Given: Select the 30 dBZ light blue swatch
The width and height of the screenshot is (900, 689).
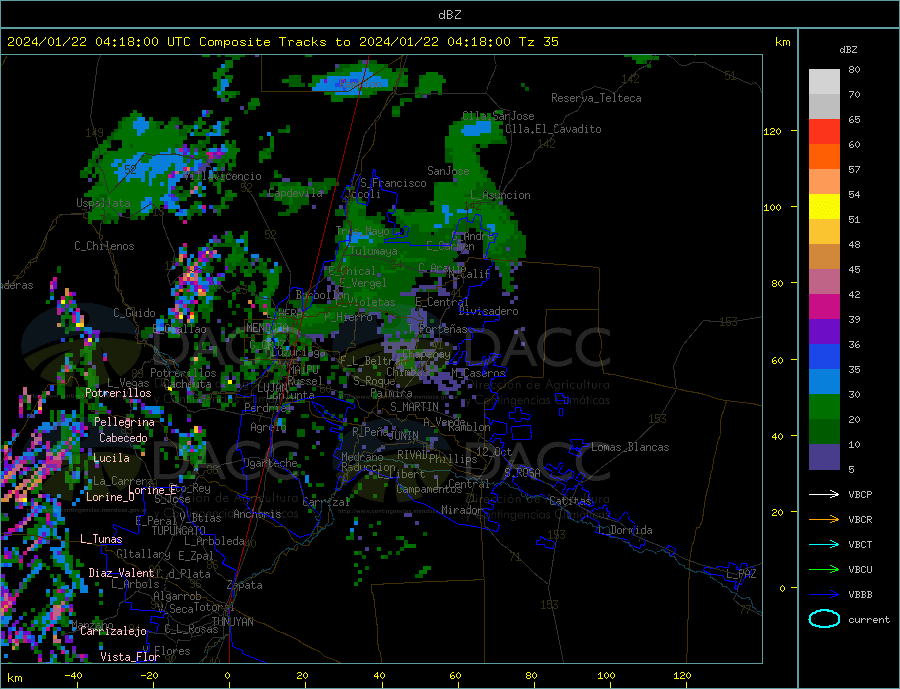Looking at the screenshot, I should [824, 382].
